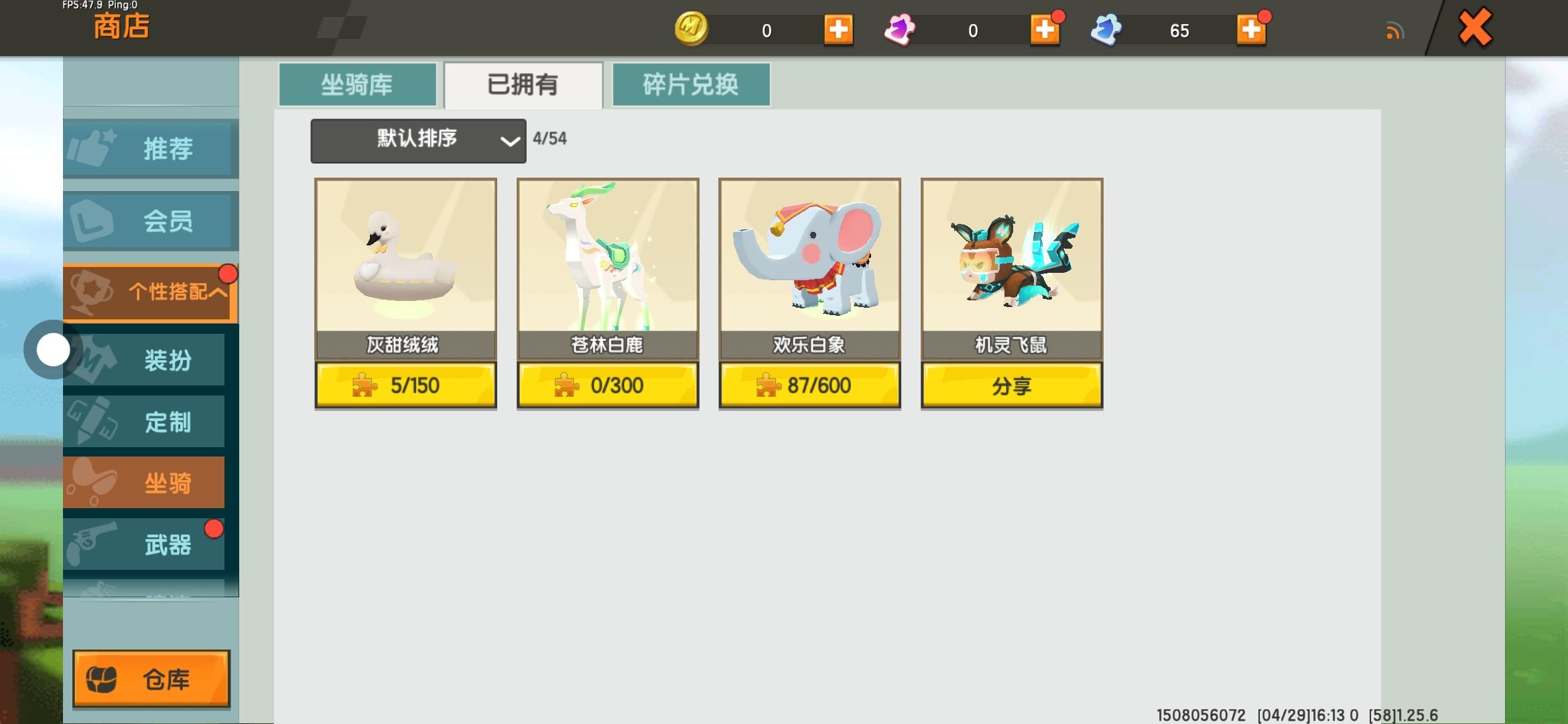Open the 推荐 thumbs-up category
The height and width of the screenshot is (724, 1568).
click(151, 148)
